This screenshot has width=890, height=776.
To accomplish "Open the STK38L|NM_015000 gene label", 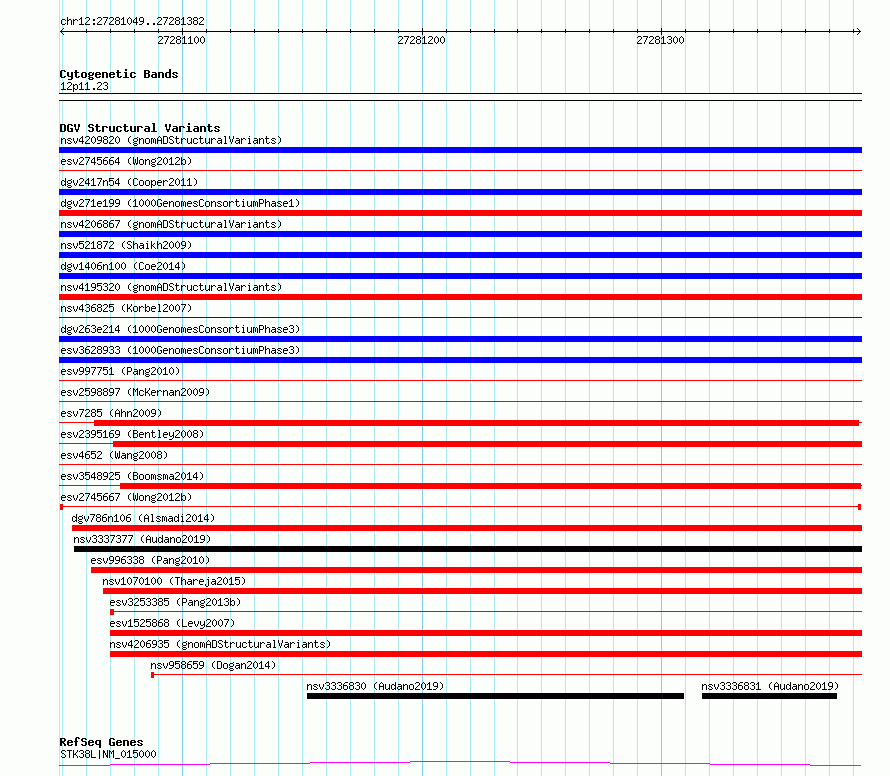I will click(x=108, y=754).
